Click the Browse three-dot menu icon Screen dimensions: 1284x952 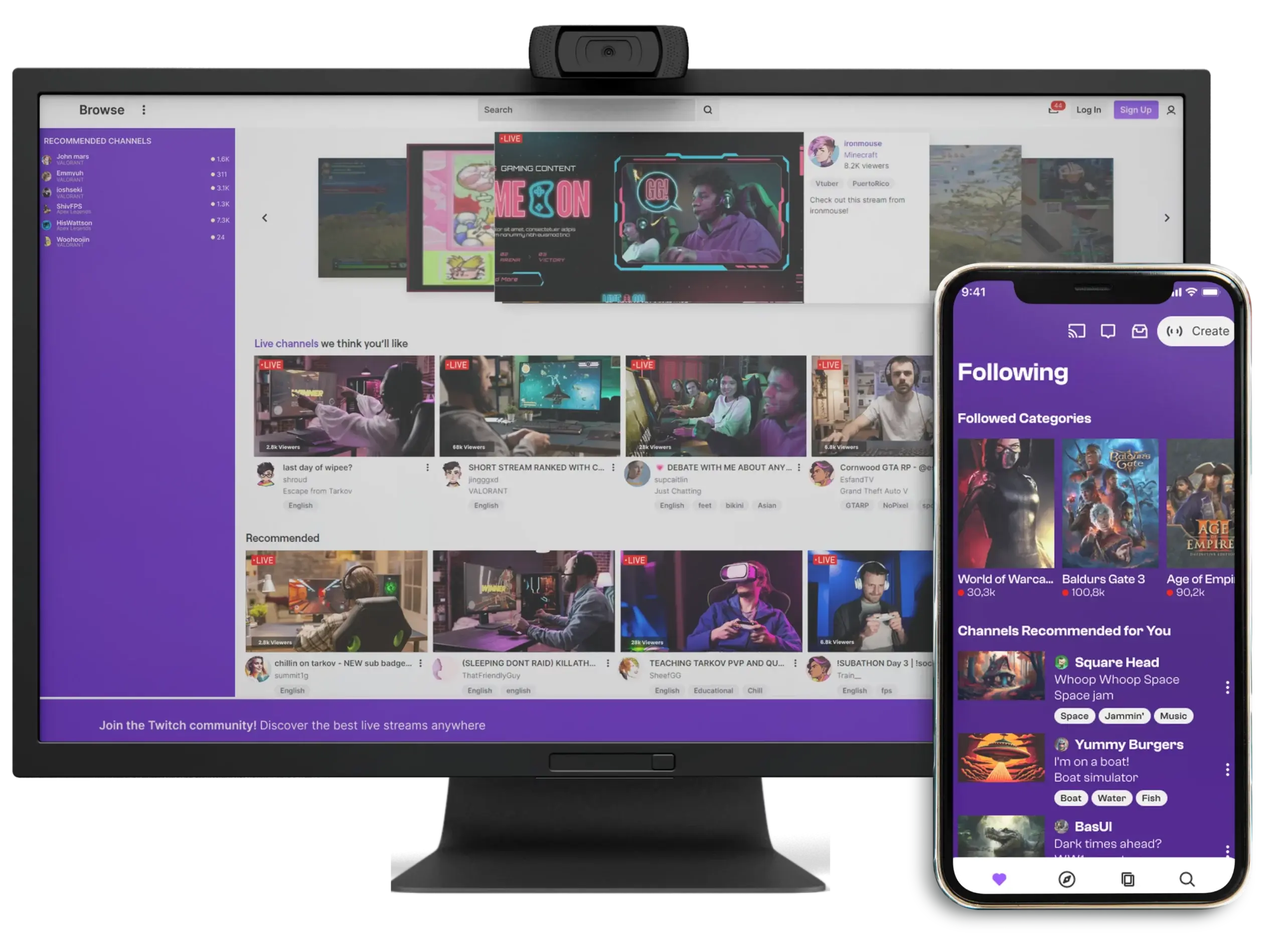(x=144, y=109)
